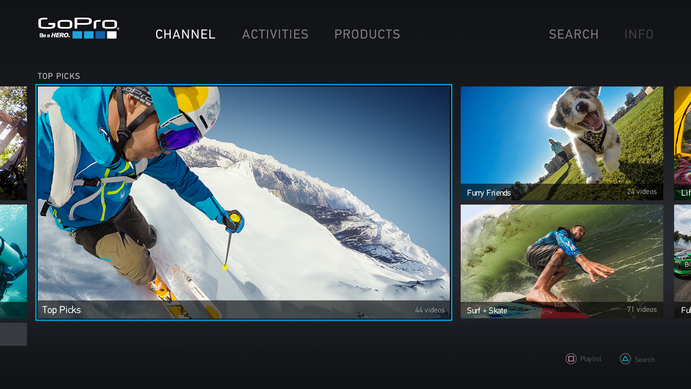The width and height of the screenshot is (691, 389).
Task: Select the triangle Search button icon
Action: point(625,359)
